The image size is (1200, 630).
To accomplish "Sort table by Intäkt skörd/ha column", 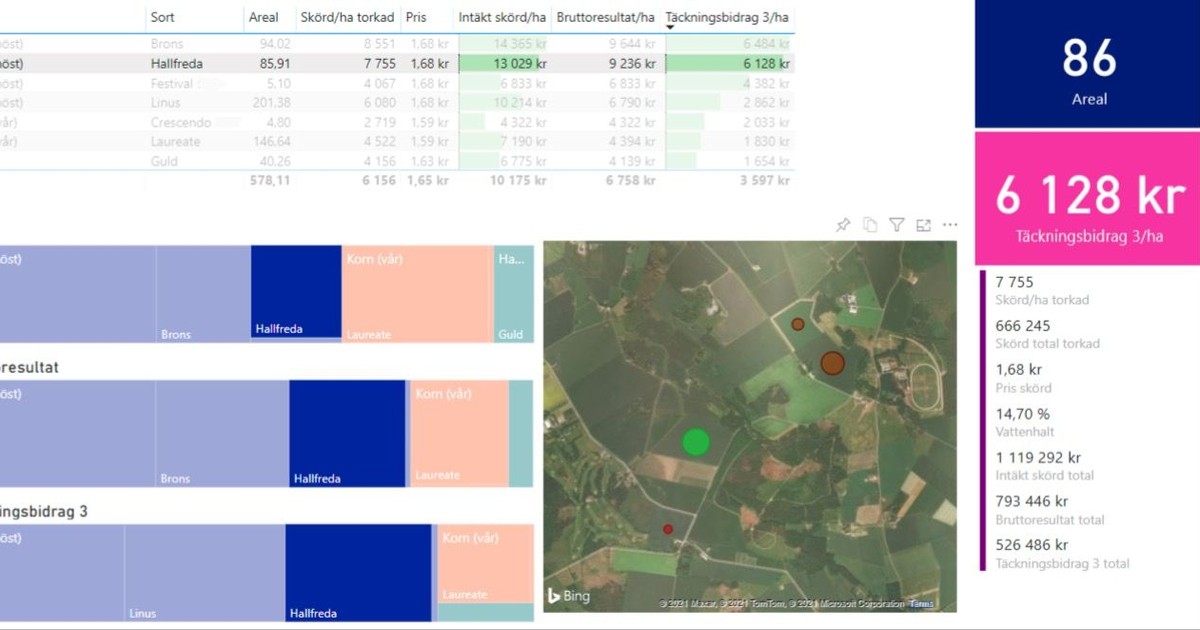I will pyautogui.click(x=502, y=18).
